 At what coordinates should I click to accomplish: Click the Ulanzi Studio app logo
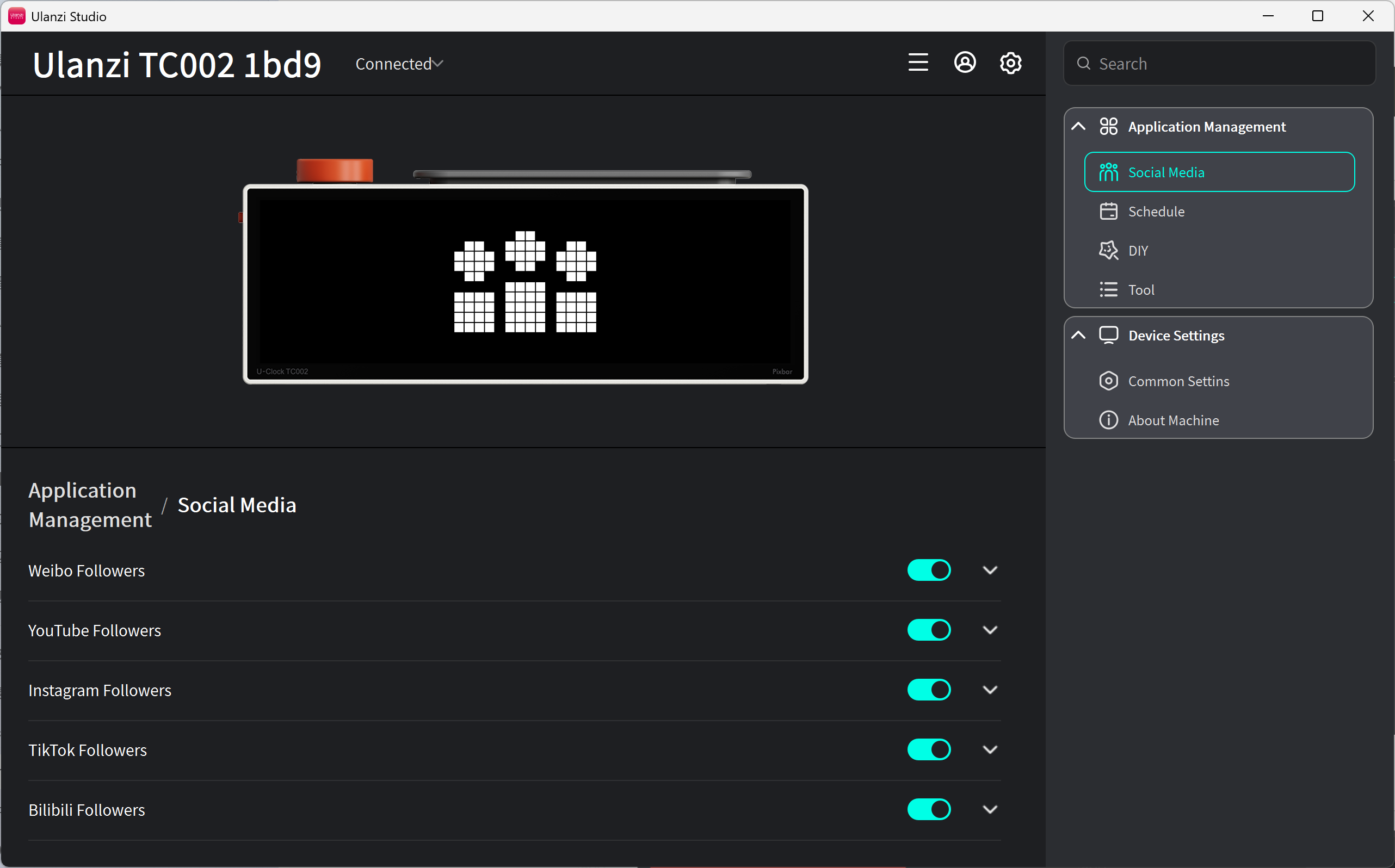(17, 16)
